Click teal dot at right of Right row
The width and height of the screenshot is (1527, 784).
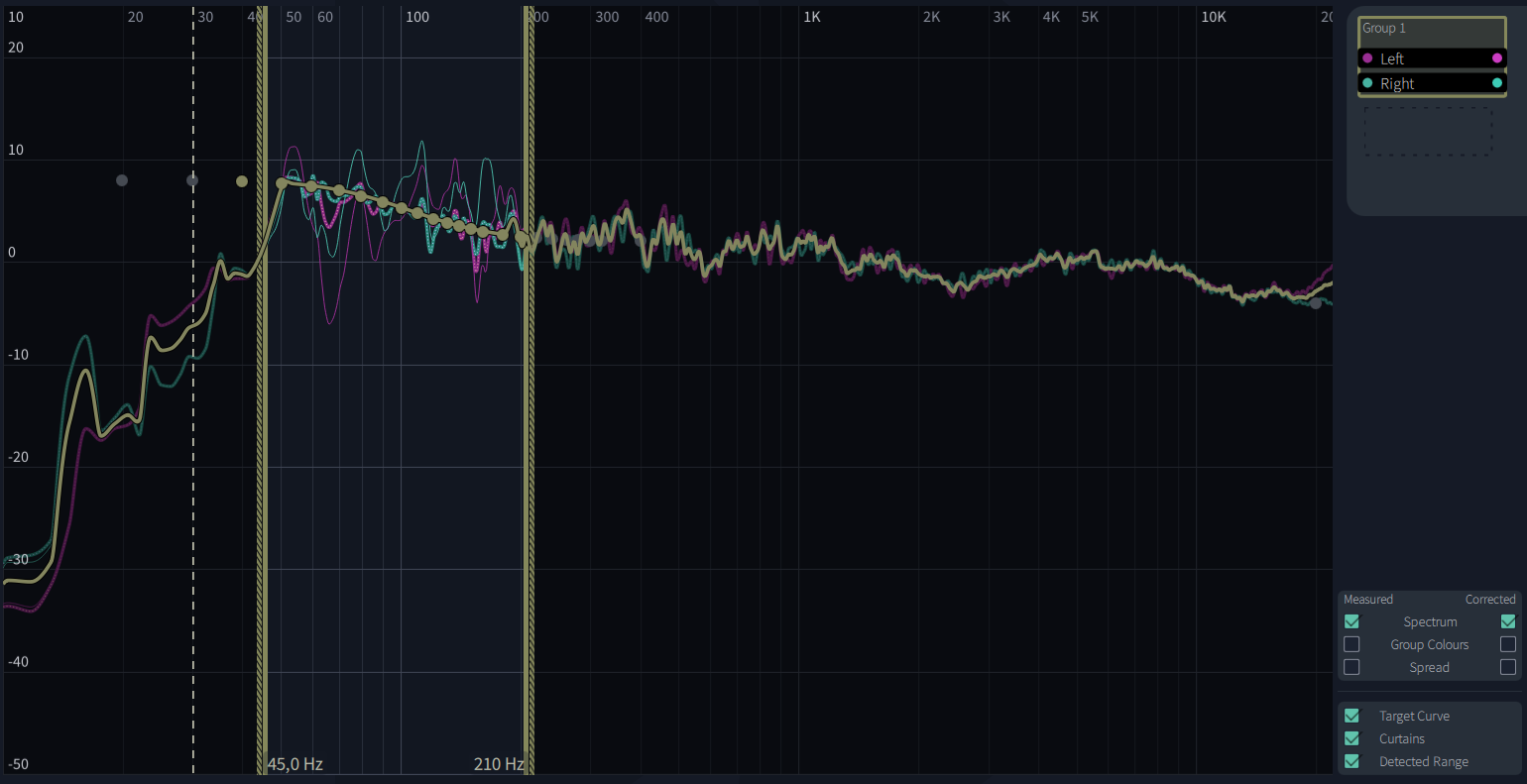[1497, 83]
